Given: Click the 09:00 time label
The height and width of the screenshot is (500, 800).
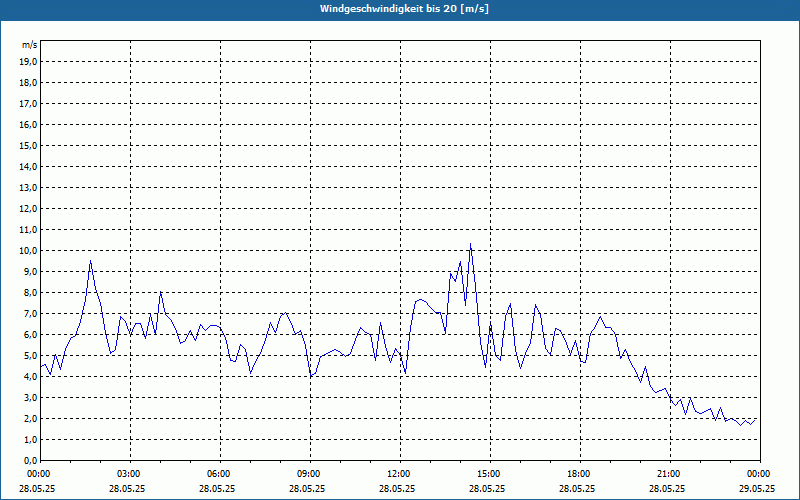Looking at the screenshot, I should click(310, 474).
